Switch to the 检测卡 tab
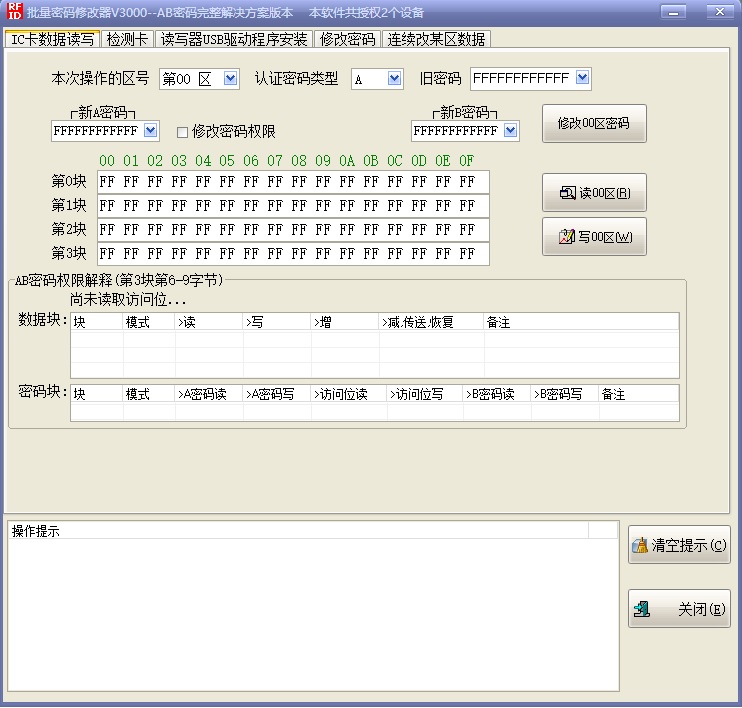The height and width of the screenshot is (708, 742). (x=128, y=39)
